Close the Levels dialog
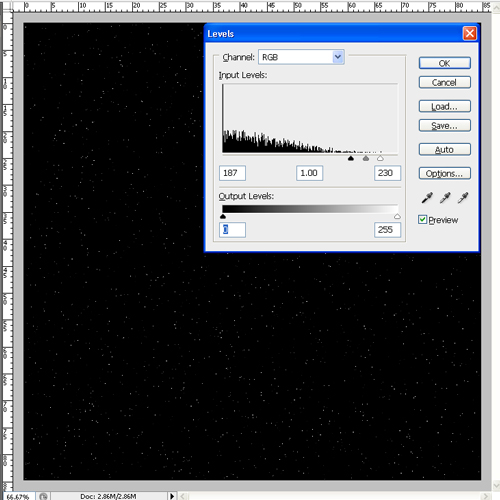The width and height of the screenshot is (500, 500). pos(470,33)
